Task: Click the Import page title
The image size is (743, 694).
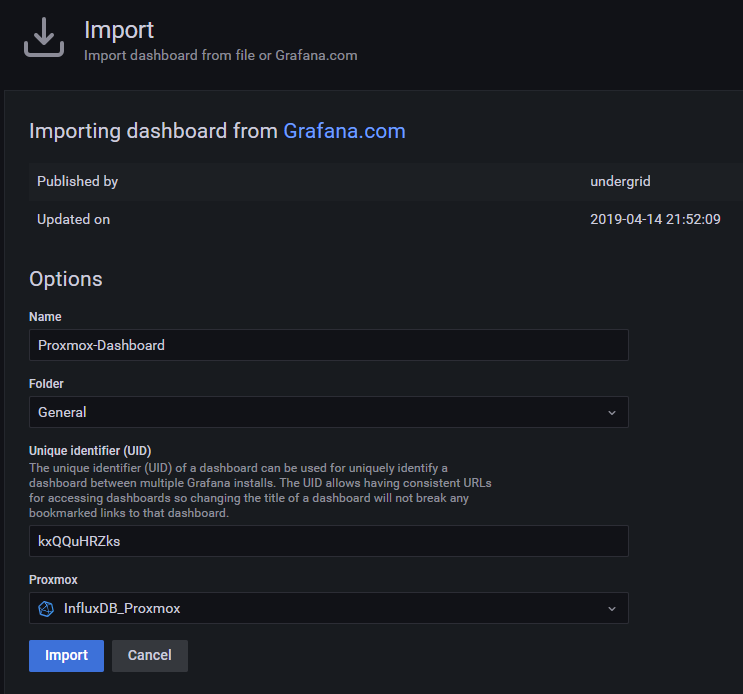Action: click(x=119, y=30)
